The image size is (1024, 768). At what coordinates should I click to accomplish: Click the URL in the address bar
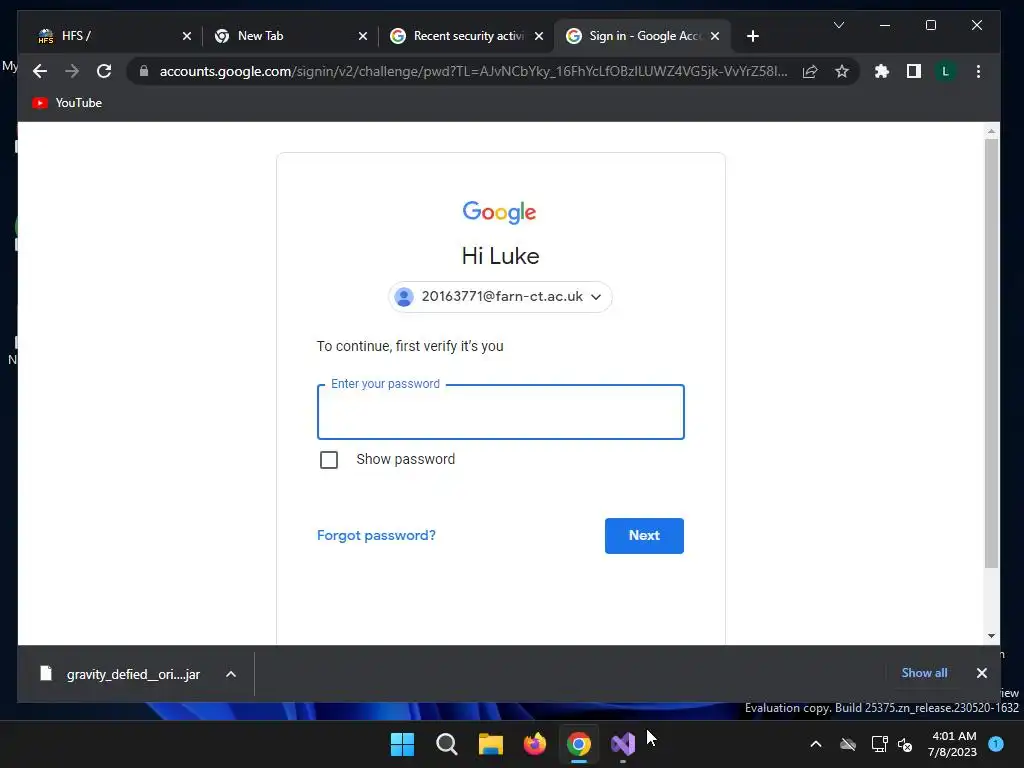click(x=473, y=71)
